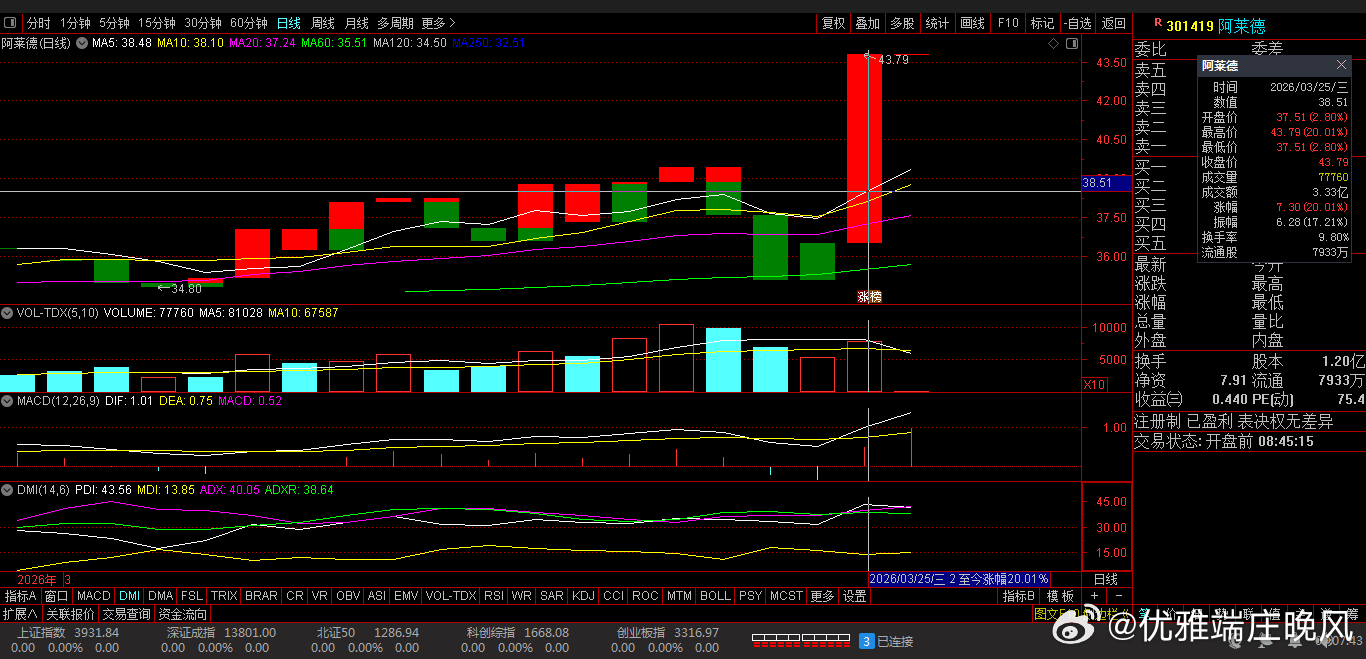This screenshot has height=659, width=1366.
Task: Toggle 复权 price adjustment
Action: [x=833, y=23]
